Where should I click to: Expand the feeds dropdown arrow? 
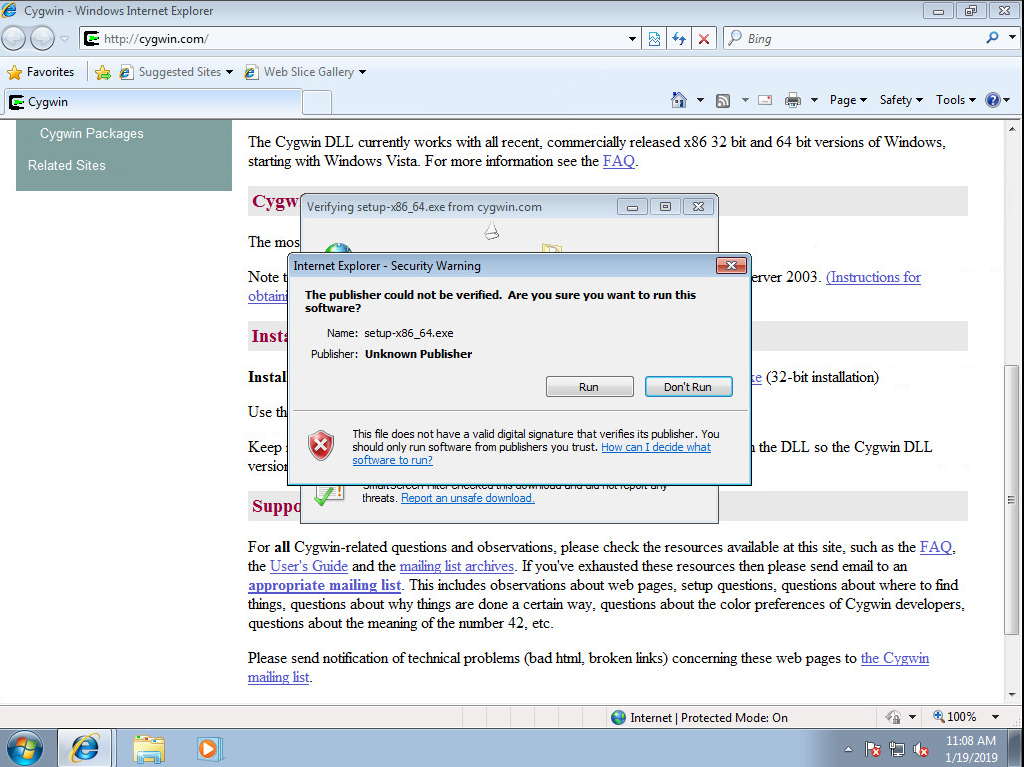point(745,100)
